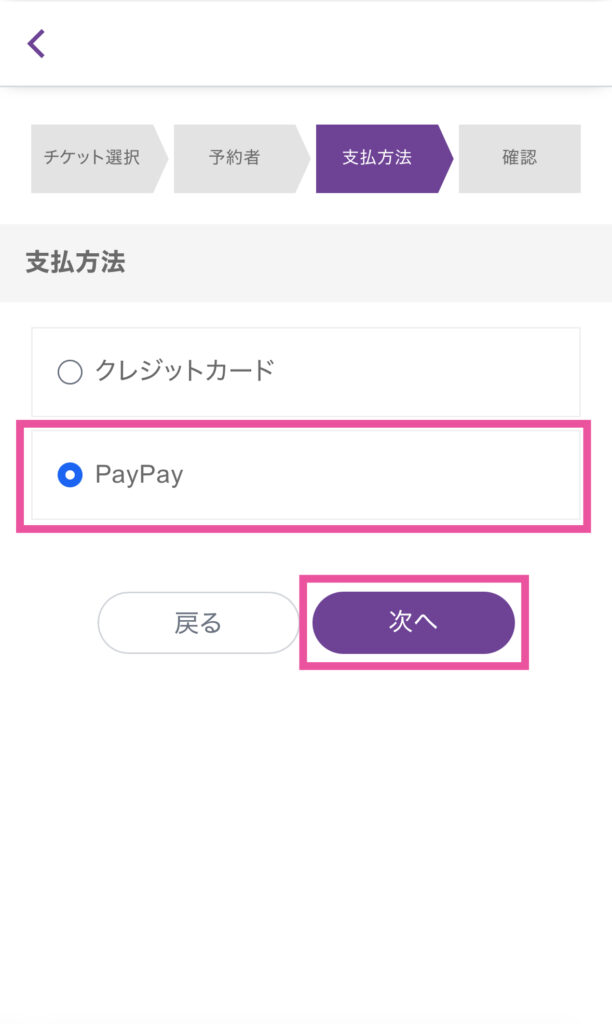612x1024 pixels.
Task: Click the arrow tip of チケット選択 step
Action: [161, 158]
